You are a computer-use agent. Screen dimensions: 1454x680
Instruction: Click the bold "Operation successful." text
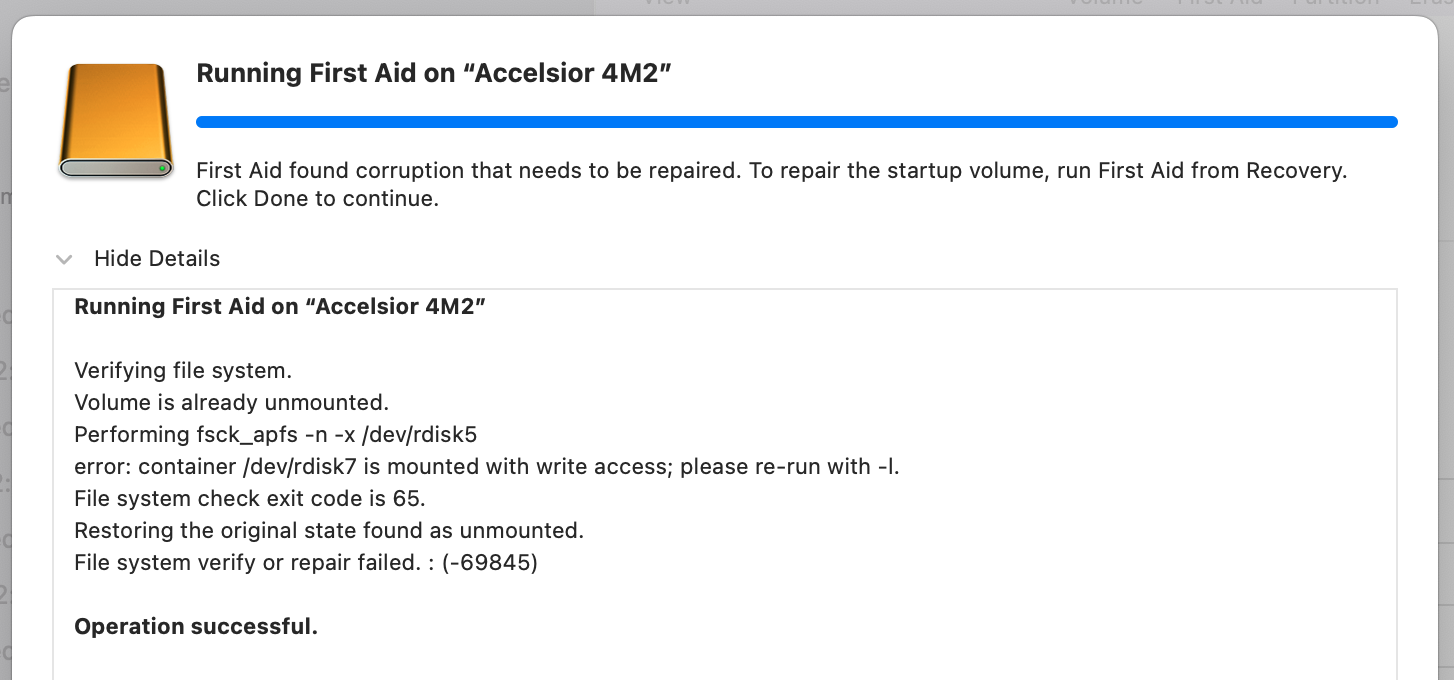[196, 627]
